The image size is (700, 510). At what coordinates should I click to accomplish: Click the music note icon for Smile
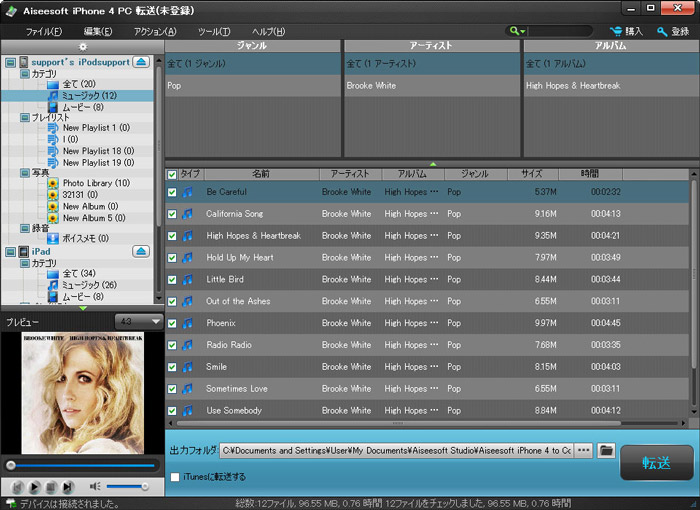click(x=188, y=367)
